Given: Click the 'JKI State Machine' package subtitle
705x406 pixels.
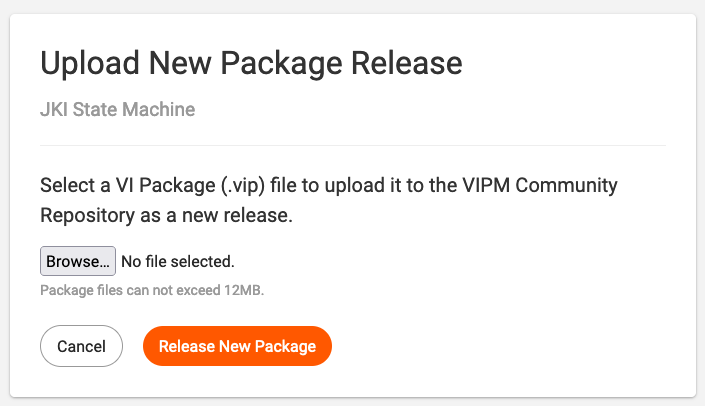Looking at the screenshot, I should click(118, 109).
